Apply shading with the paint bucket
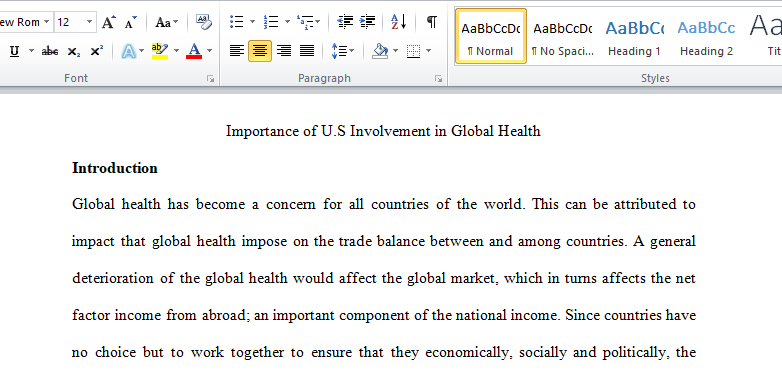Image resolution: width=782 pixels, height=371 pixels. click(381, 51)
